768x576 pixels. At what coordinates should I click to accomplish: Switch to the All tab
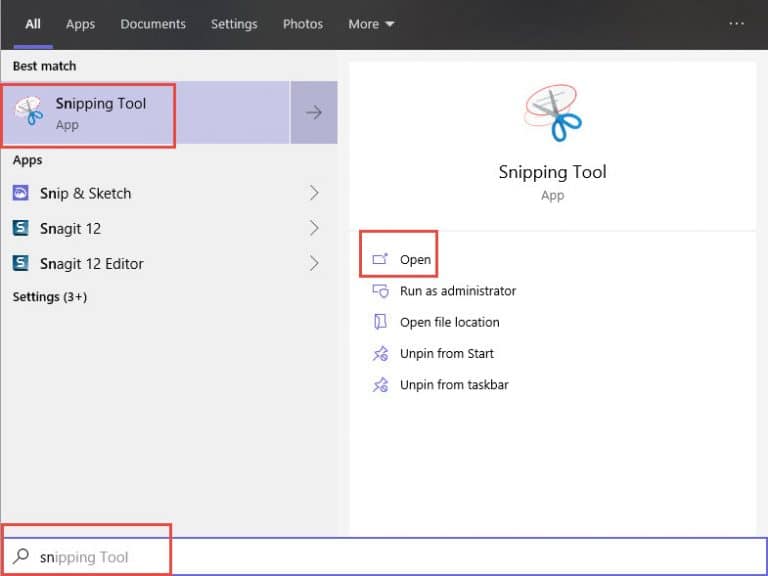(x=33, y=24)
